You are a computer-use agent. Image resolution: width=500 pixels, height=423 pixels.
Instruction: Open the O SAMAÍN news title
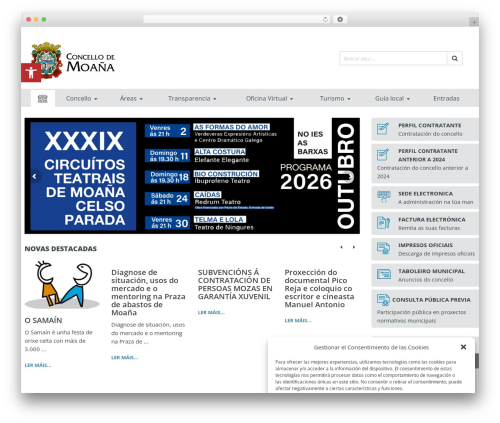pos(43,320)
